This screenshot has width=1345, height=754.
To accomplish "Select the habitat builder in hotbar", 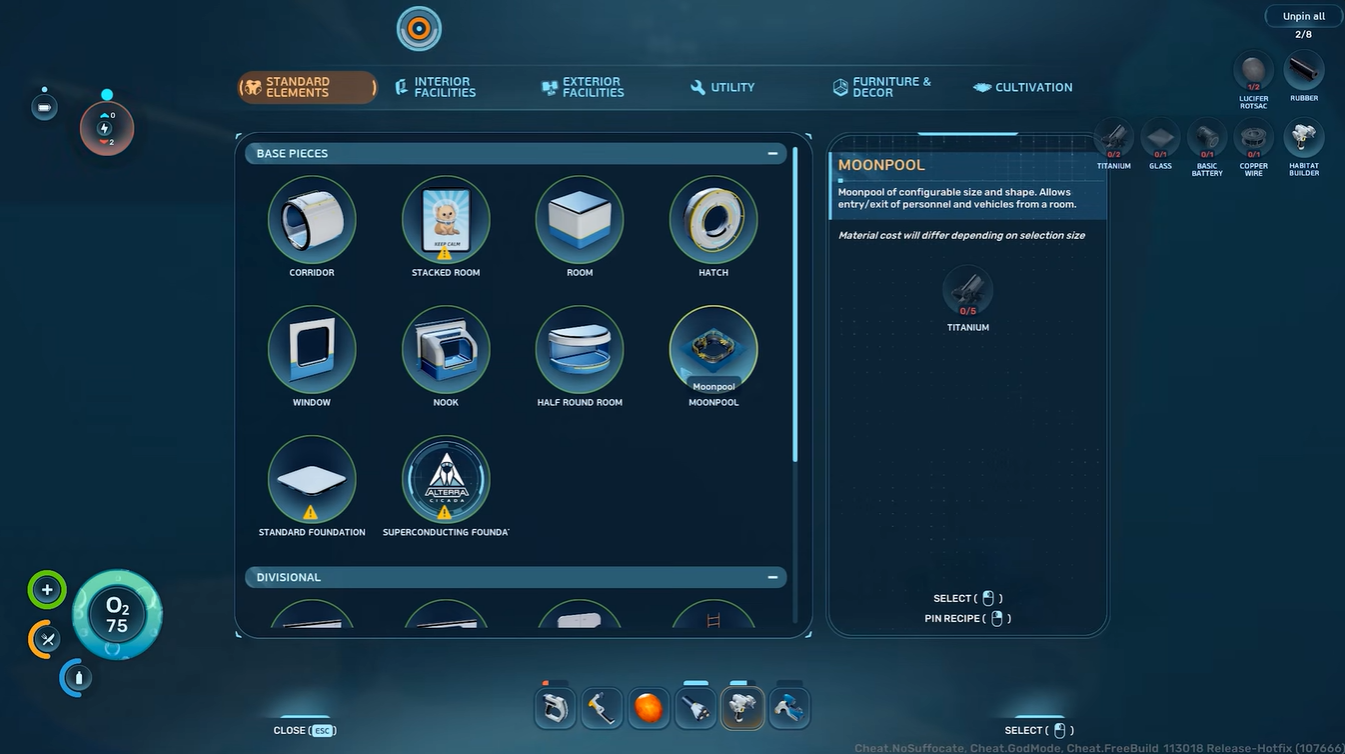I will 742,709.
